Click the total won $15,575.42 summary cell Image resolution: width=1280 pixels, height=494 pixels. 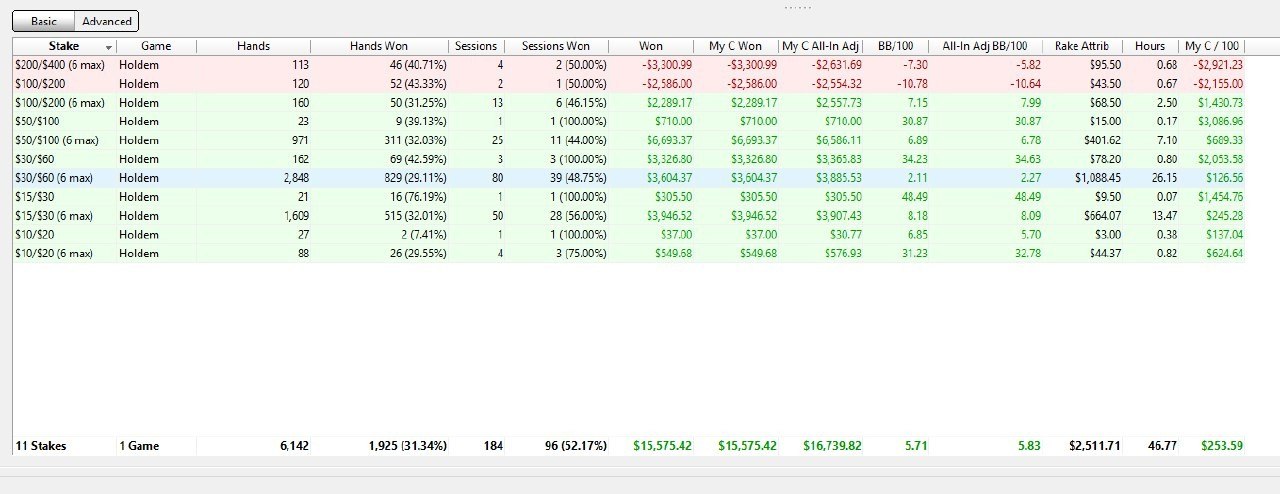(662, 446)
